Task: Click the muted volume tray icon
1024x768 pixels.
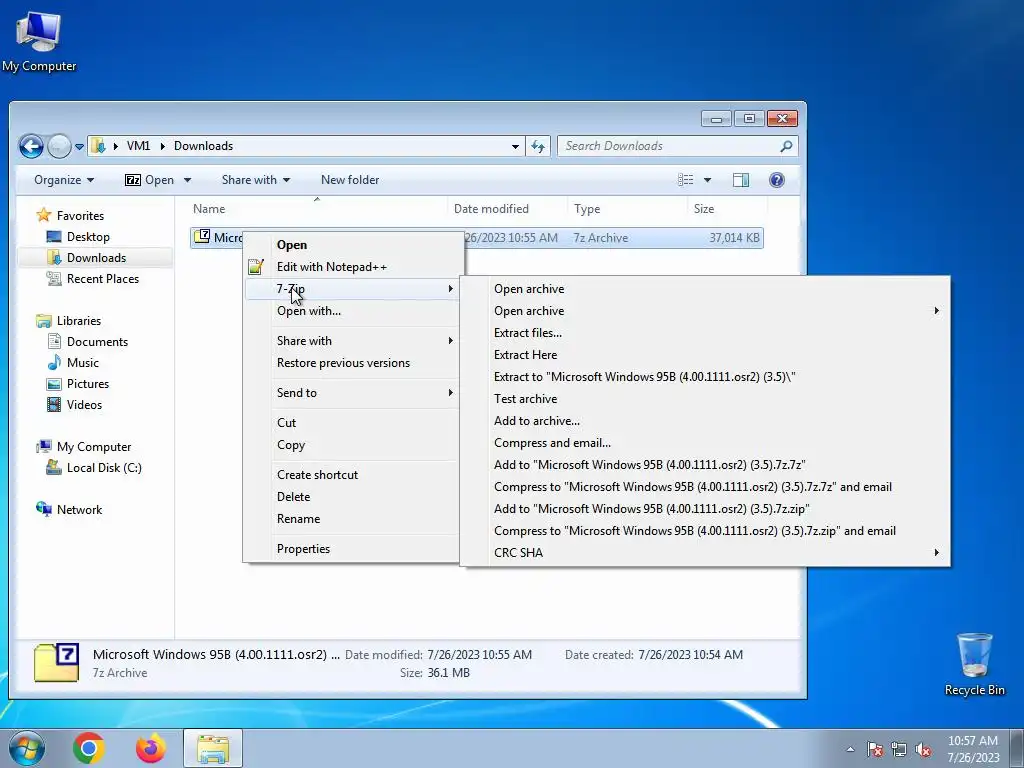Action: 923,749
